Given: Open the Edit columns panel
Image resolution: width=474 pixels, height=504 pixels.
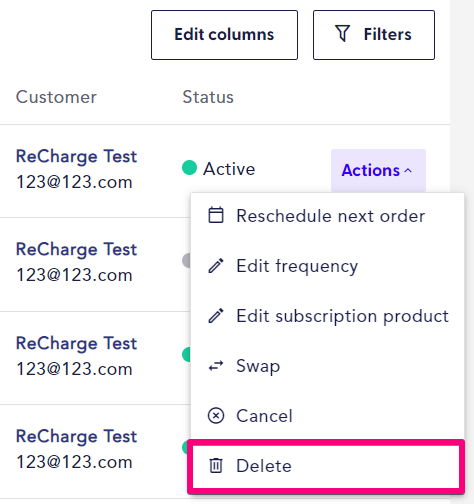Looking at the screenshot, I should tap(224, 35).
